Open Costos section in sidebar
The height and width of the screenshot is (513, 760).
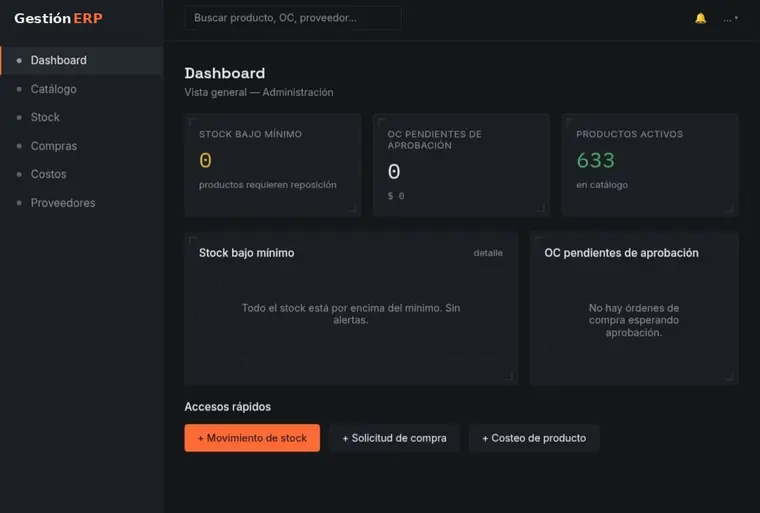pyautogui.click(x=81, y=174)
